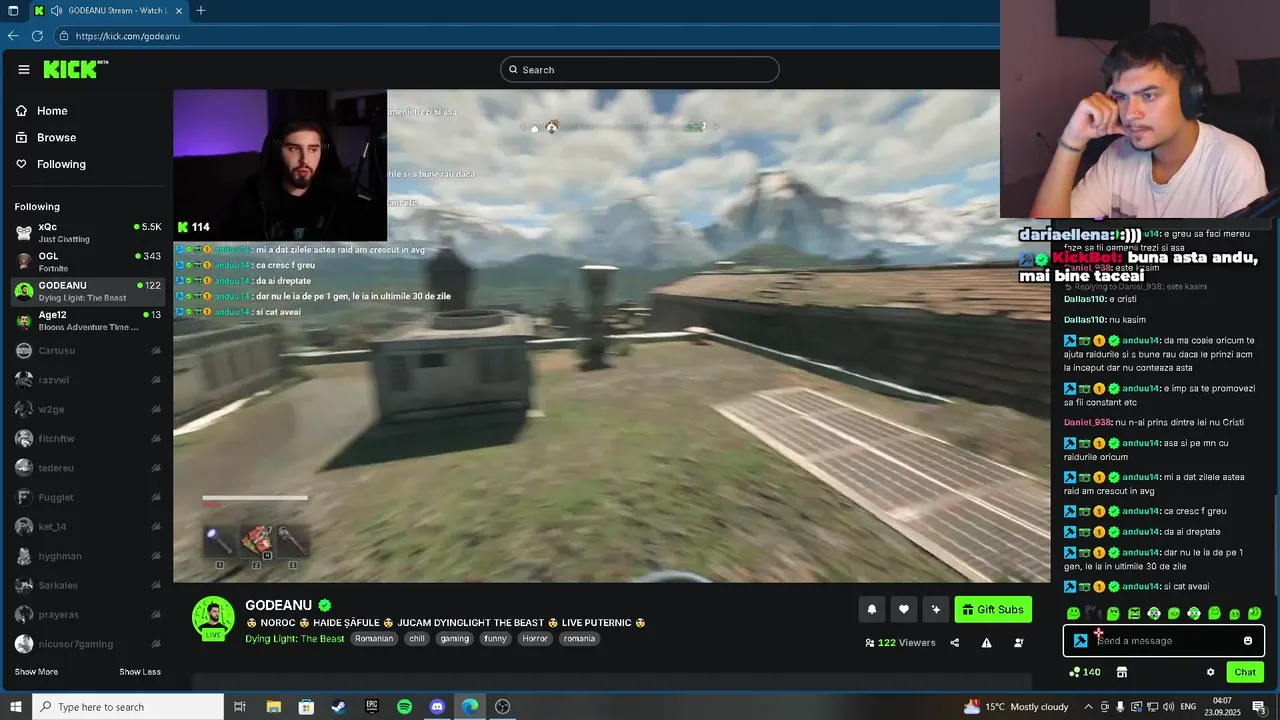Open offline channel tedereu
The image size is (1280, 720).
pos(88,468)
